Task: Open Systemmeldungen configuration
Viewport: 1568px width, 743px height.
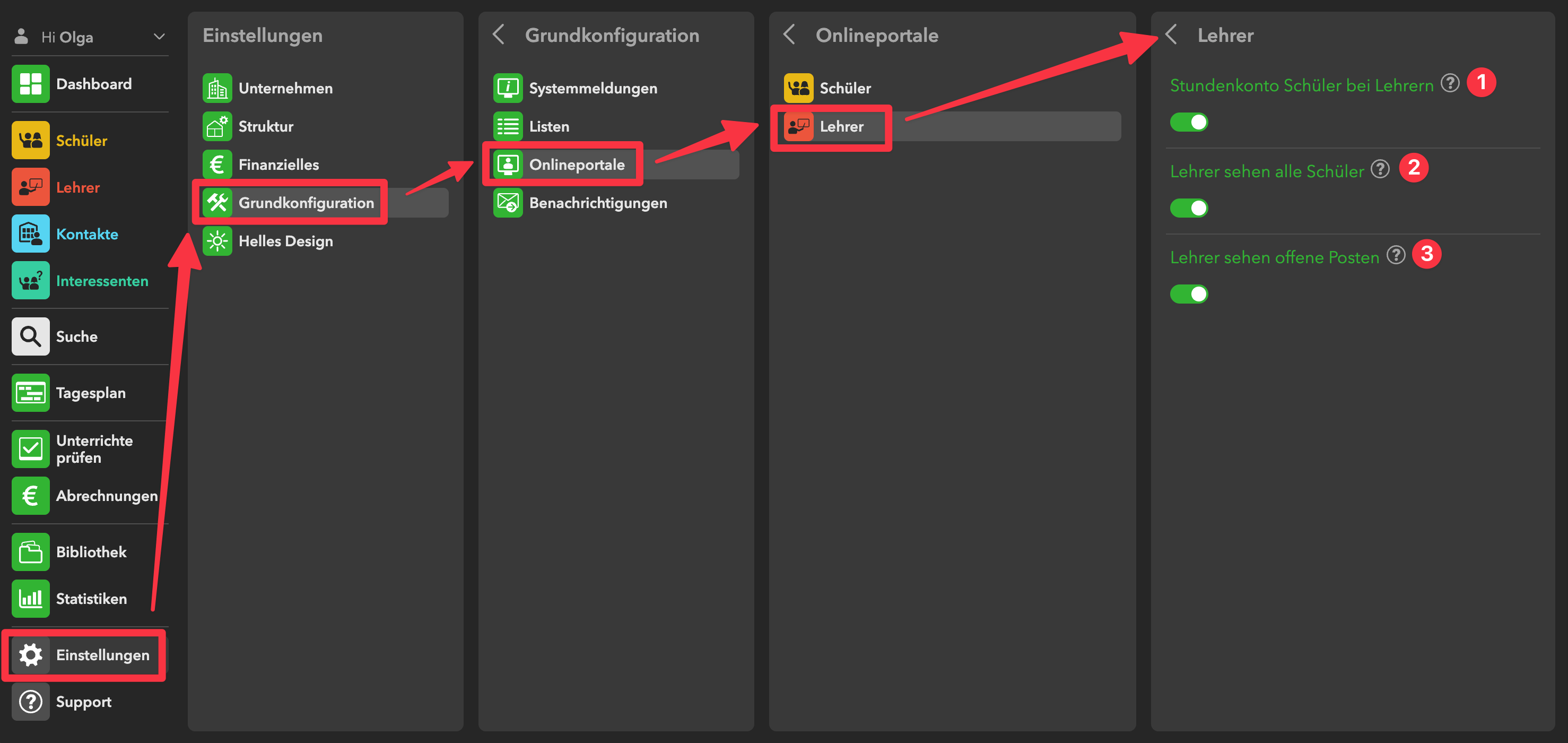Action: [x=616, y=88]
